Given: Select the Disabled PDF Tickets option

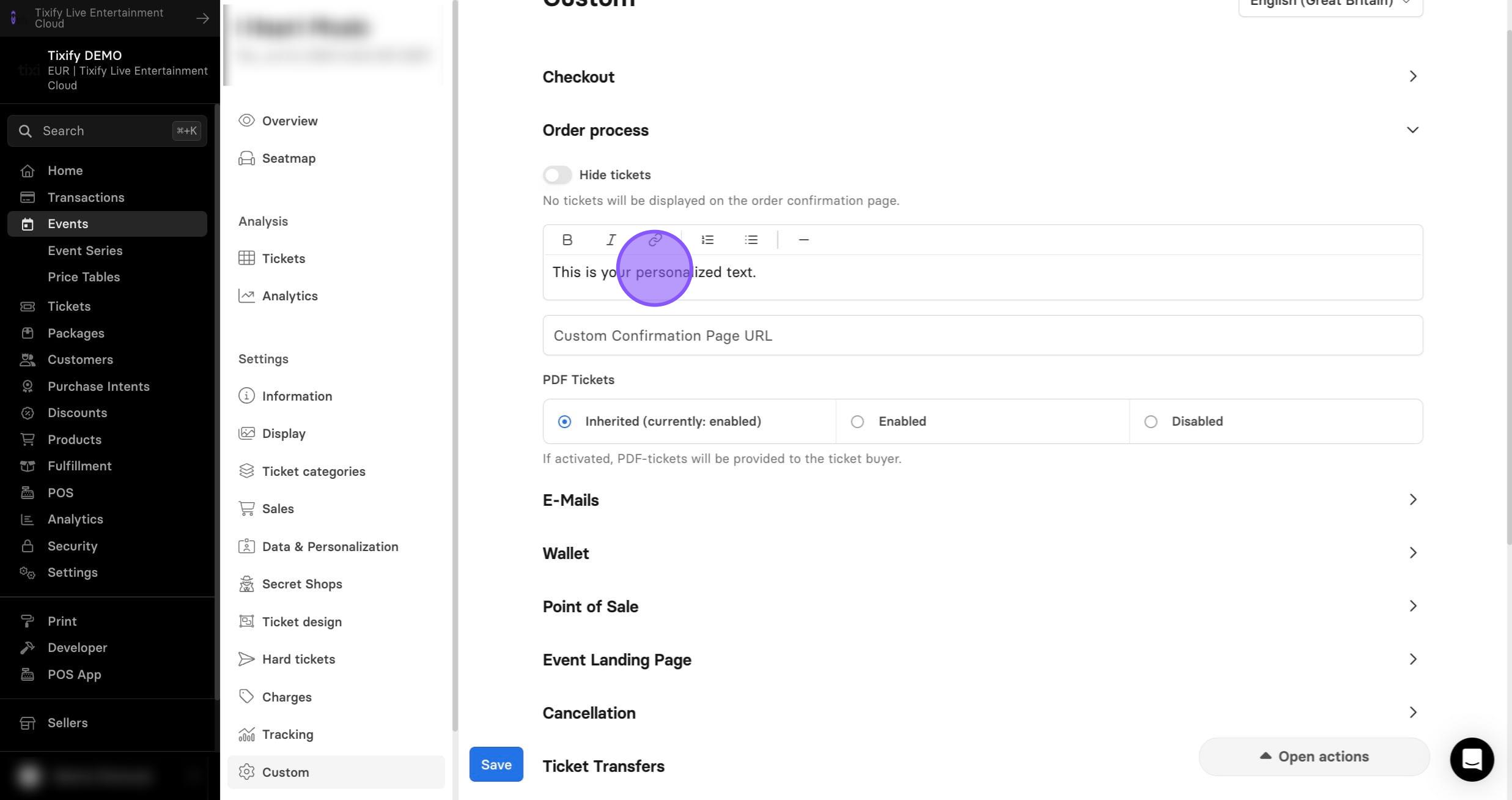Looking at the screenshot, I should point(1275,421).
